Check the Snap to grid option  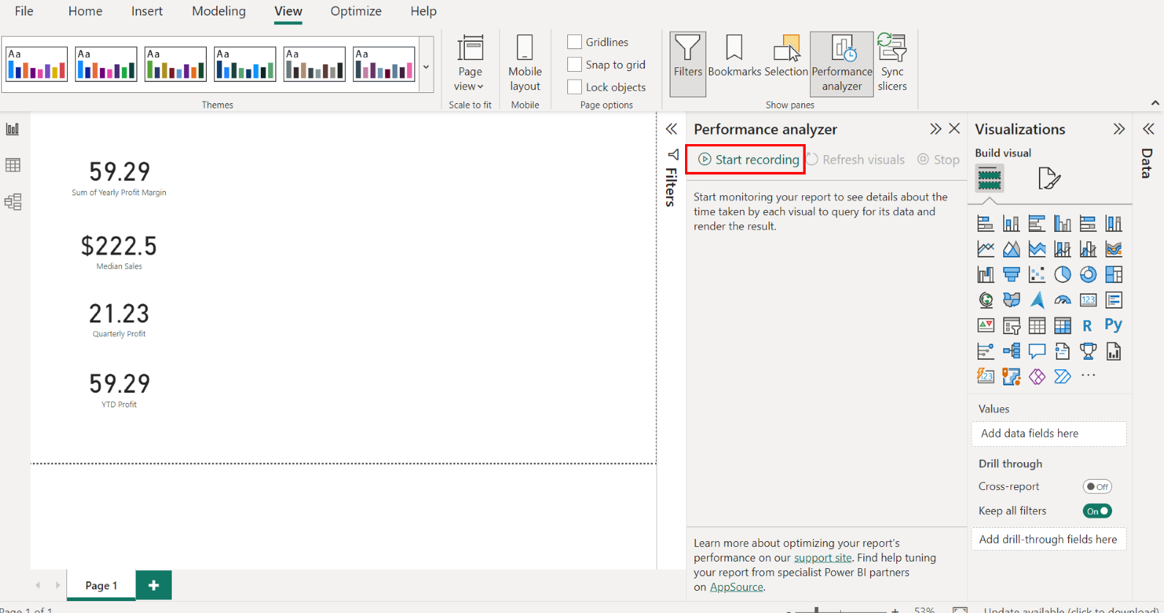click(575, 64)
